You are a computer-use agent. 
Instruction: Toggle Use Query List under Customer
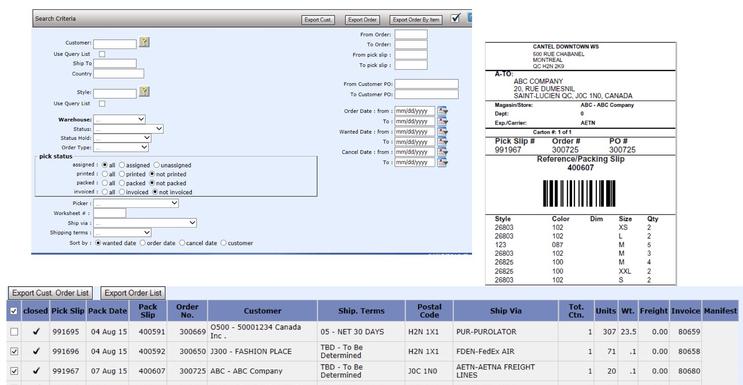click(x=102, y=54)
